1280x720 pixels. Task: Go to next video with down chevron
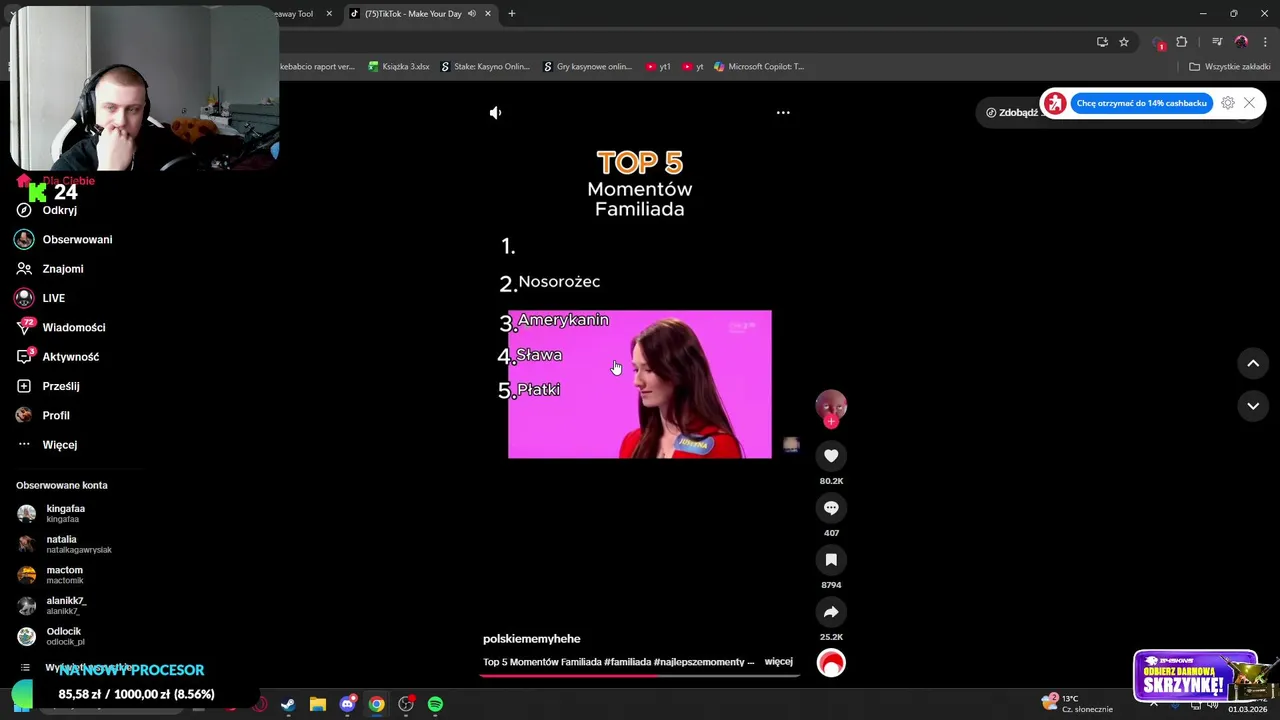tap(1253, 406)
